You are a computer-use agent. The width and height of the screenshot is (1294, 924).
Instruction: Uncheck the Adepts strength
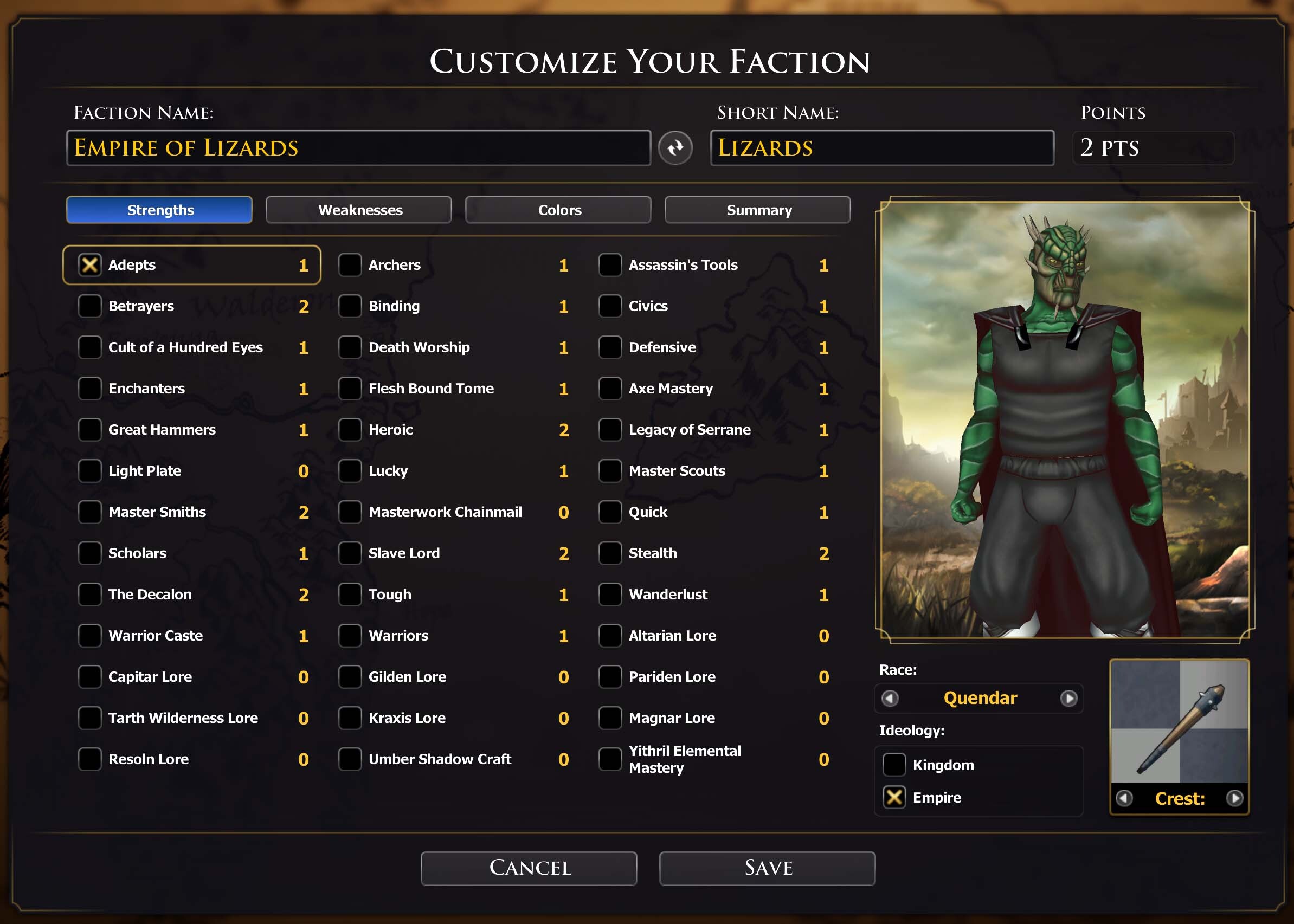90,264
